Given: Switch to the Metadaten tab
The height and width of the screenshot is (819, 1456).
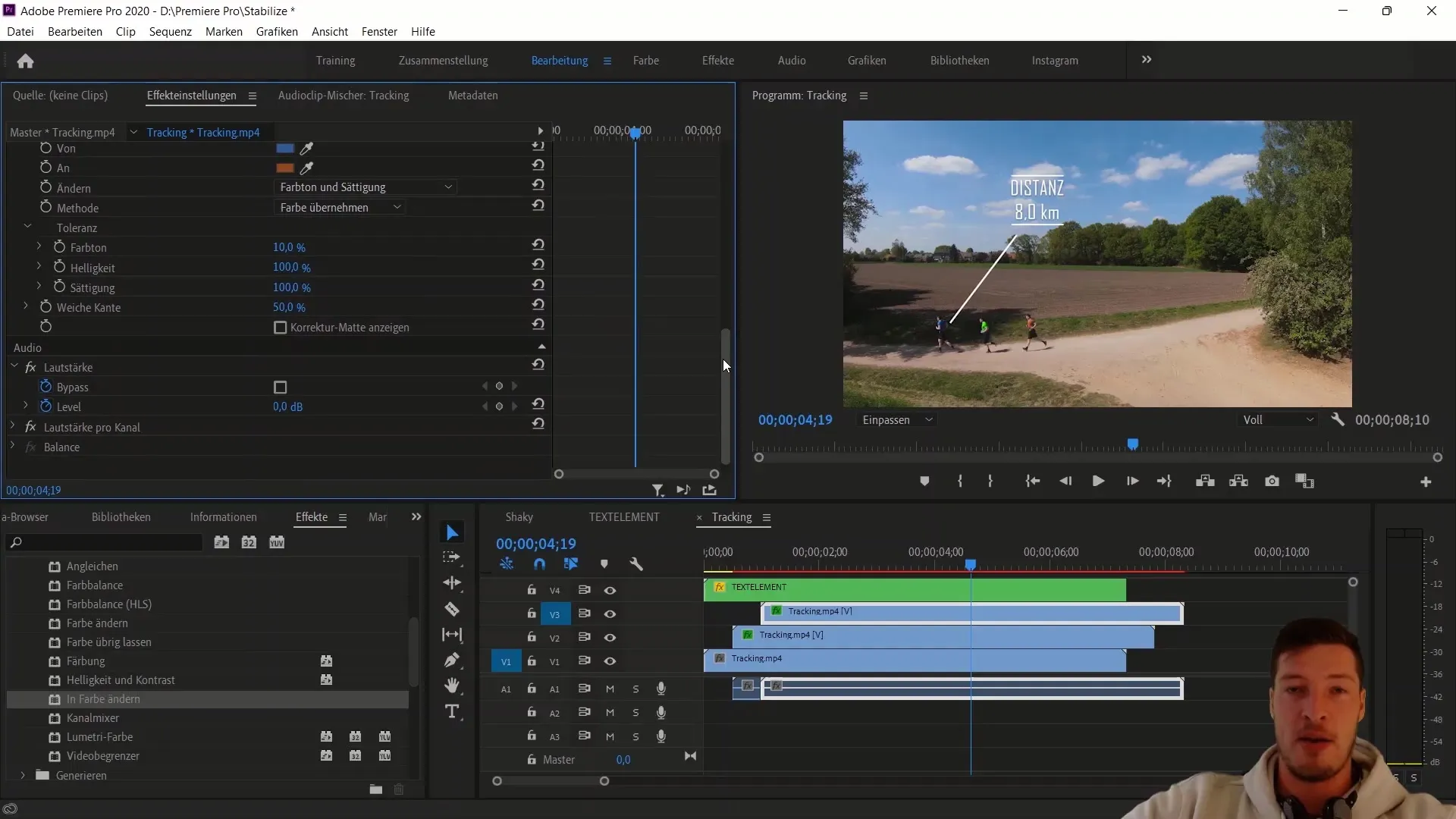Looking at the screenshot, I should [x=472, y=96].
